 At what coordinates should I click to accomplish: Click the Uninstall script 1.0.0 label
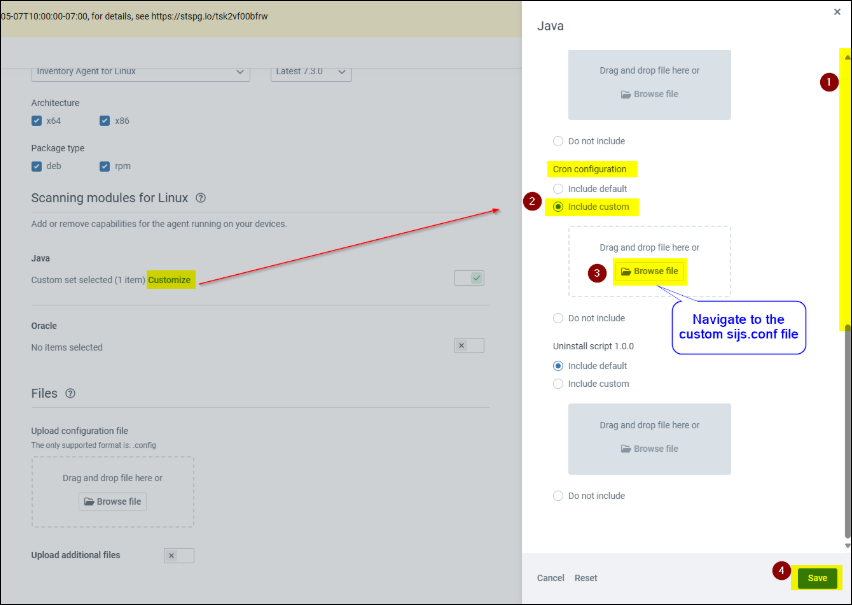pyautogui.click(x=593, y=346)
